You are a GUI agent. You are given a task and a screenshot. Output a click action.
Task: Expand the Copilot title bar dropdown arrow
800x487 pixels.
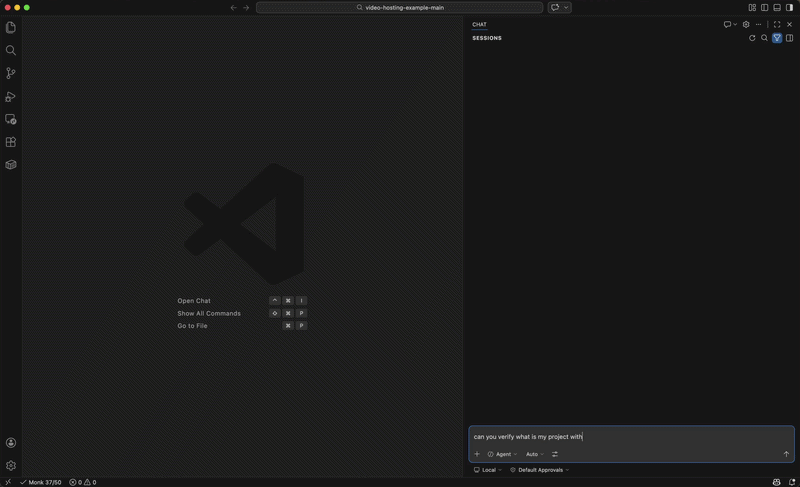click(x=566, y=8)
